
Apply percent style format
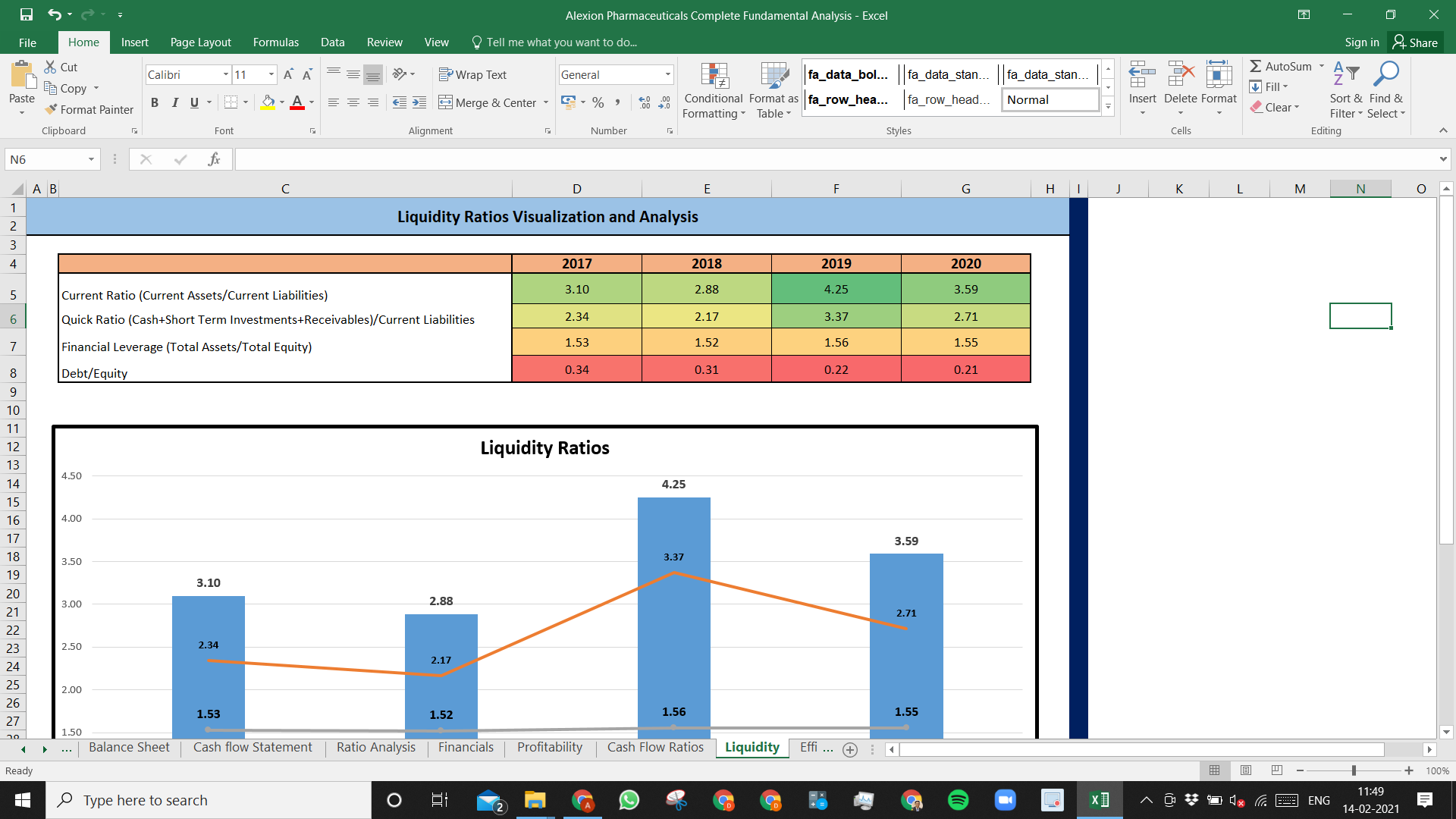[598, 102]
